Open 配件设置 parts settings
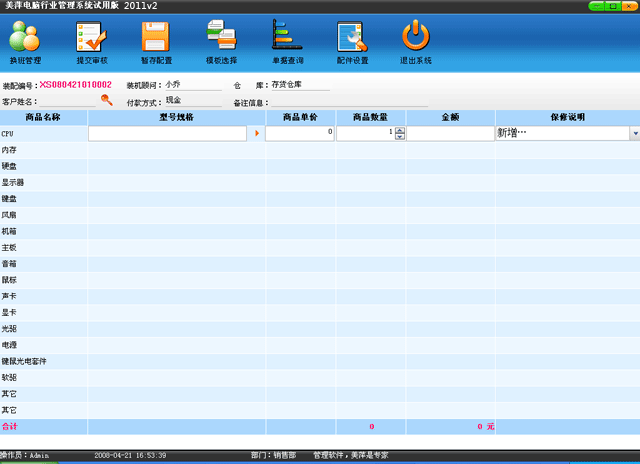The height and width of the screenshot is (464, 640). (x=352, y=40)
